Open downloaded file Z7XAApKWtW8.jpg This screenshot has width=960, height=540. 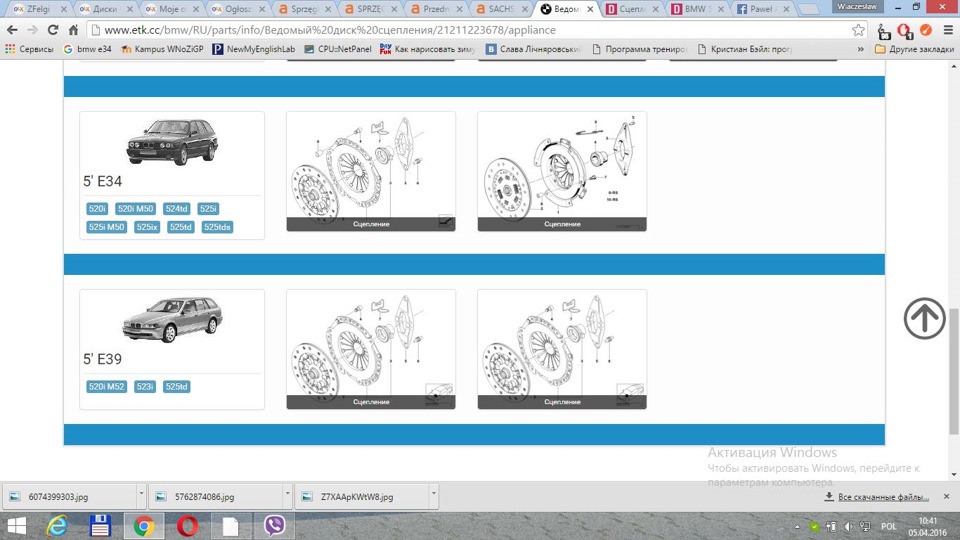pyautogui.click(x=361, y=497)
